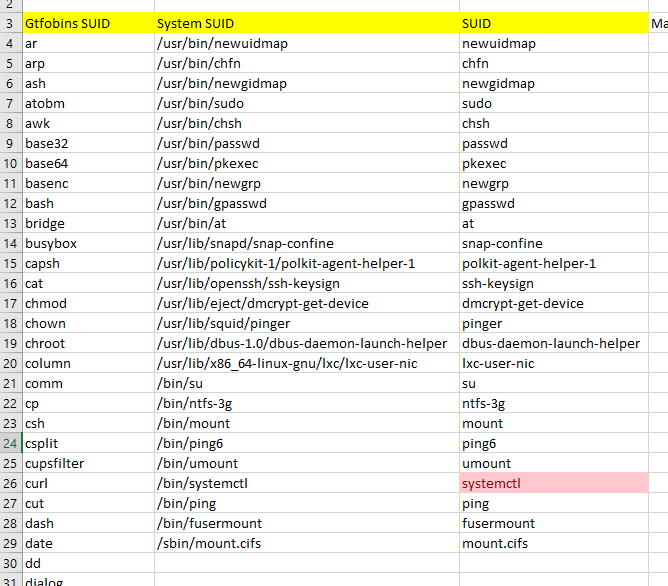
Task: Select the 'base64' cell
Action: 88,164
